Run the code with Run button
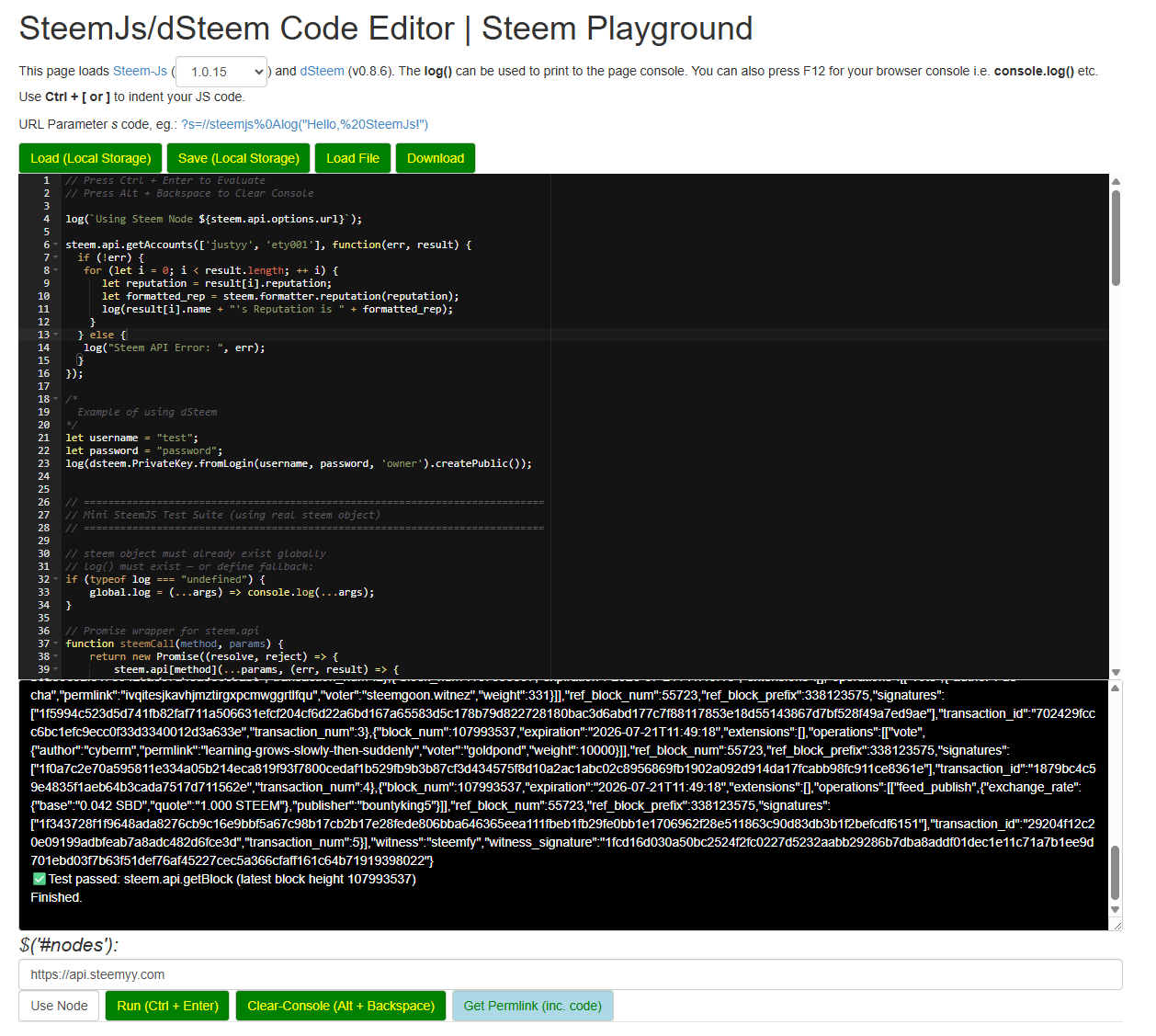Image resolution: width=1156 pixels, height=1036 pixels. (168, 1006)
